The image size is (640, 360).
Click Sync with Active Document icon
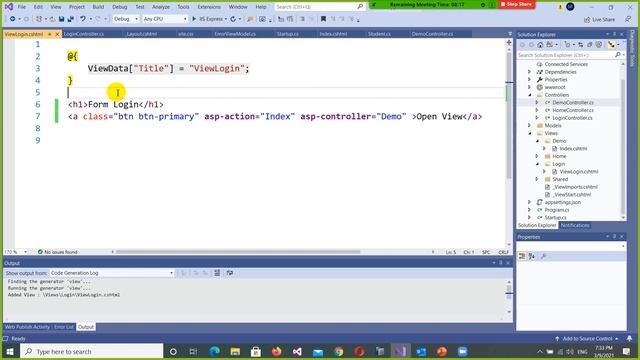[580, 44]
